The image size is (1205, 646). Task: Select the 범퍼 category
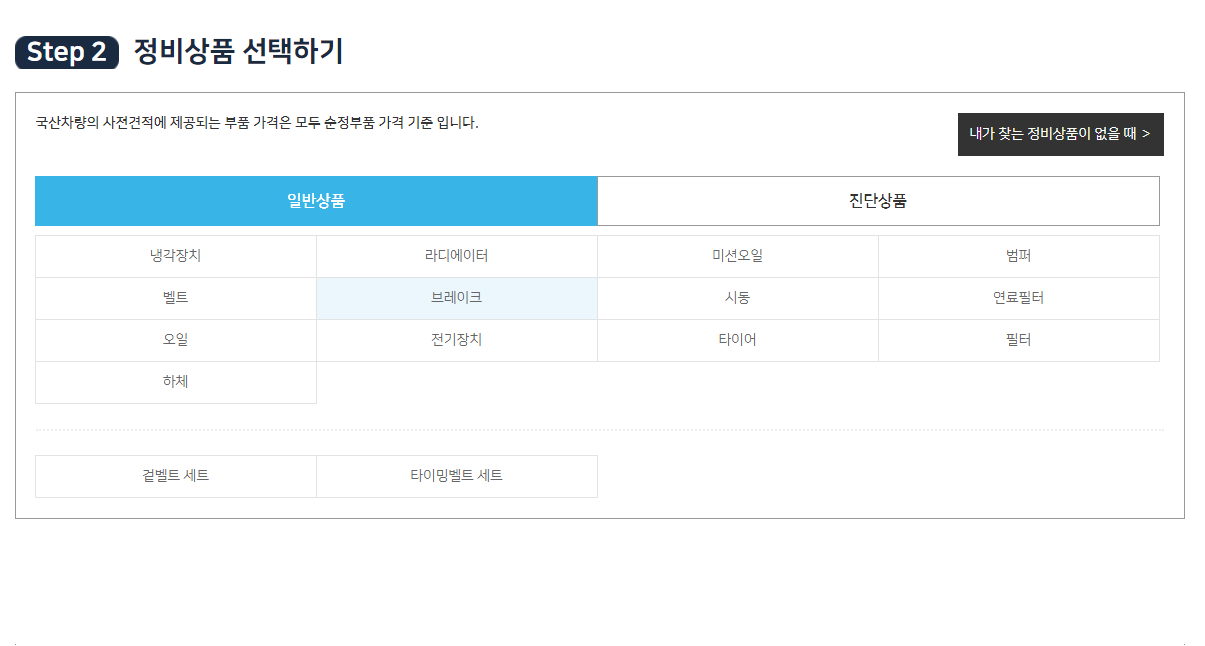[x=1019, y=256]
